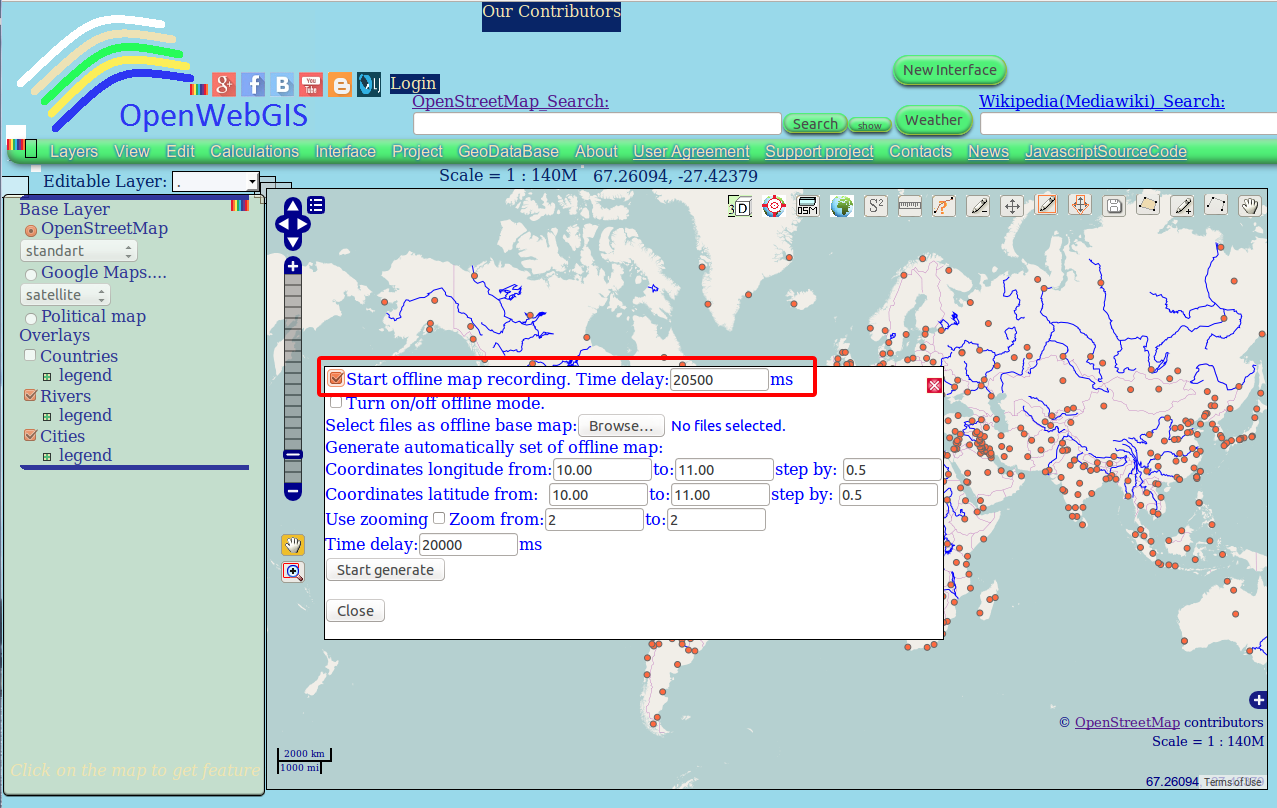Image resolution: width=1277 pixels, height=808 pixels.
Task: Click the red target locator icon
Action: pyautogui.click(x=773, y=206)
